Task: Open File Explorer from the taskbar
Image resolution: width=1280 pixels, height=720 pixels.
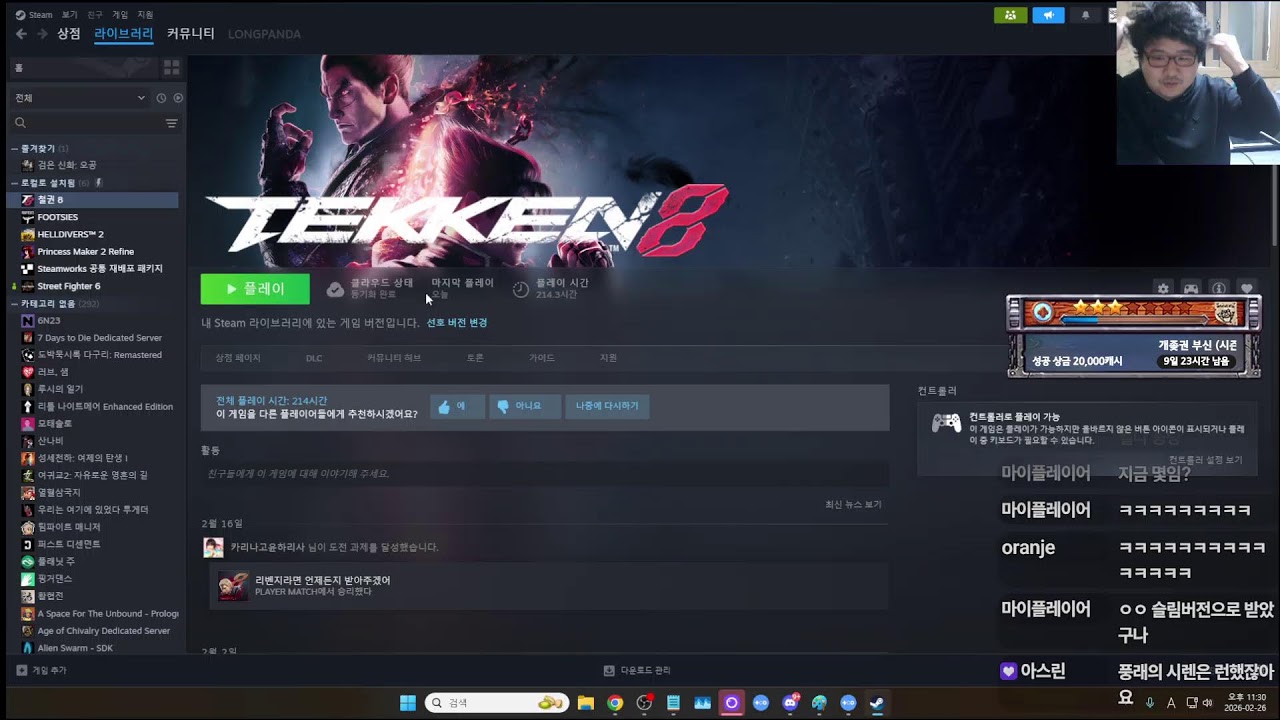Action: click(586, 703)
